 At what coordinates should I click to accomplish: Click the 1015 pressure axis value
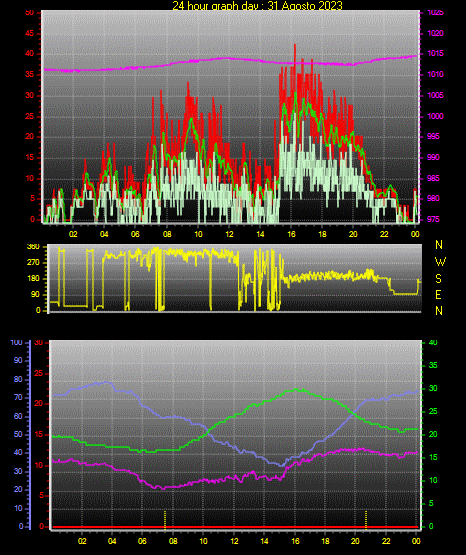pyautogui.click(x=435, y=53)
